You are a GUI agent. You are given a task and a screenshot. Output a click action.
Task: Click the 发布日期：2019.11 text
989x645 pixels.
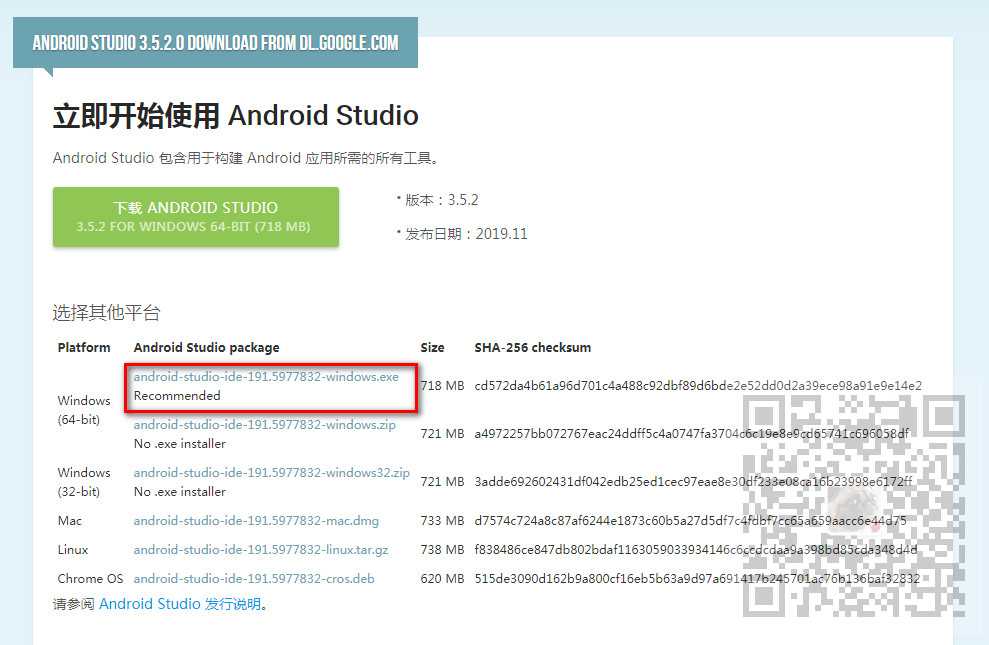(x=466, y=234)
